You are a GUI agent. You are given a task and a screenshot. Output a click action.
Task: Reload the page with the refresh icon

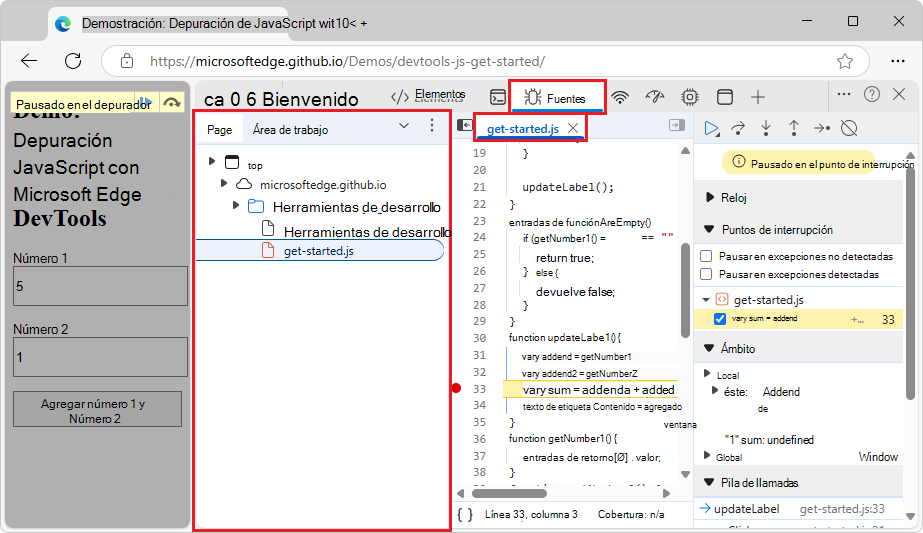coord(73,61)
